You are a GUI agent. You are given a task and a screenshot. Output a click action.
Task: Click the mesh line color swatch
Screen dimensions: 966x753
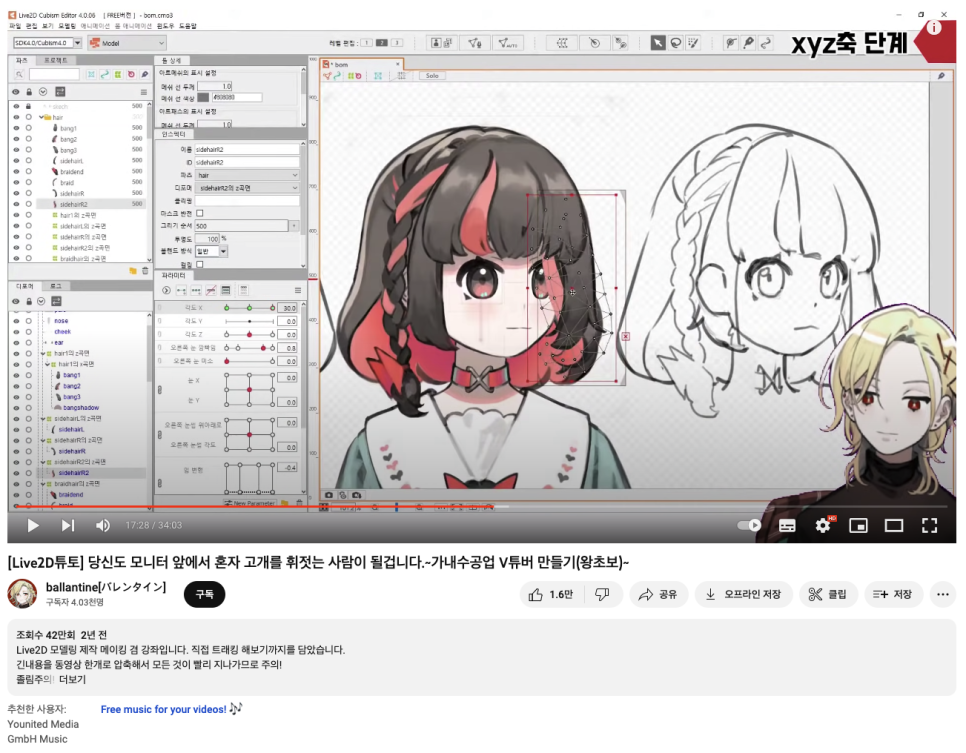203,97
